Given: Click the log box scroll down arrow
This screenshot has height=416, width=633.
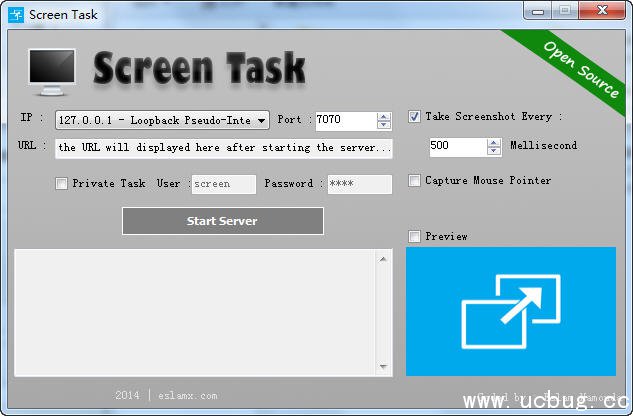Looking at the screenshot, I should 385,366.
